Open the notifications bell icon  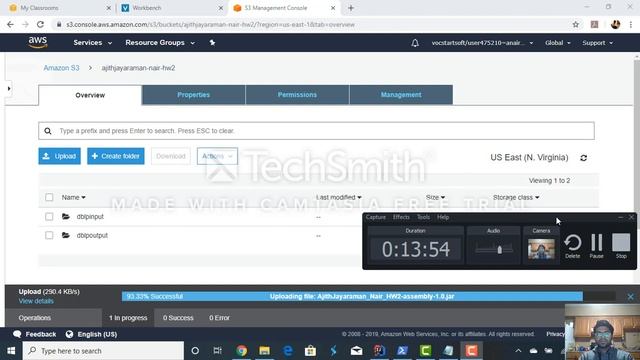coord(415,43)
